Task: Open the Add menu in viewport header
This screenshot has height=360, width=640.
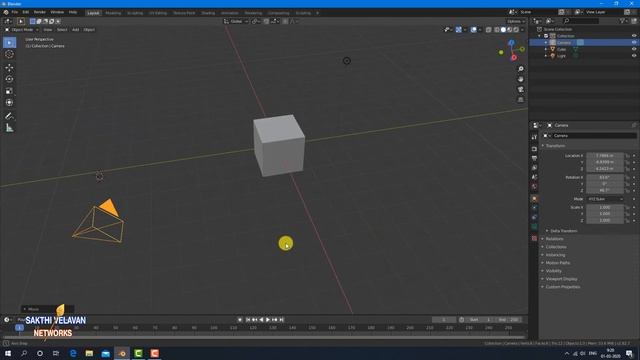Action: [x=76, y=30]
